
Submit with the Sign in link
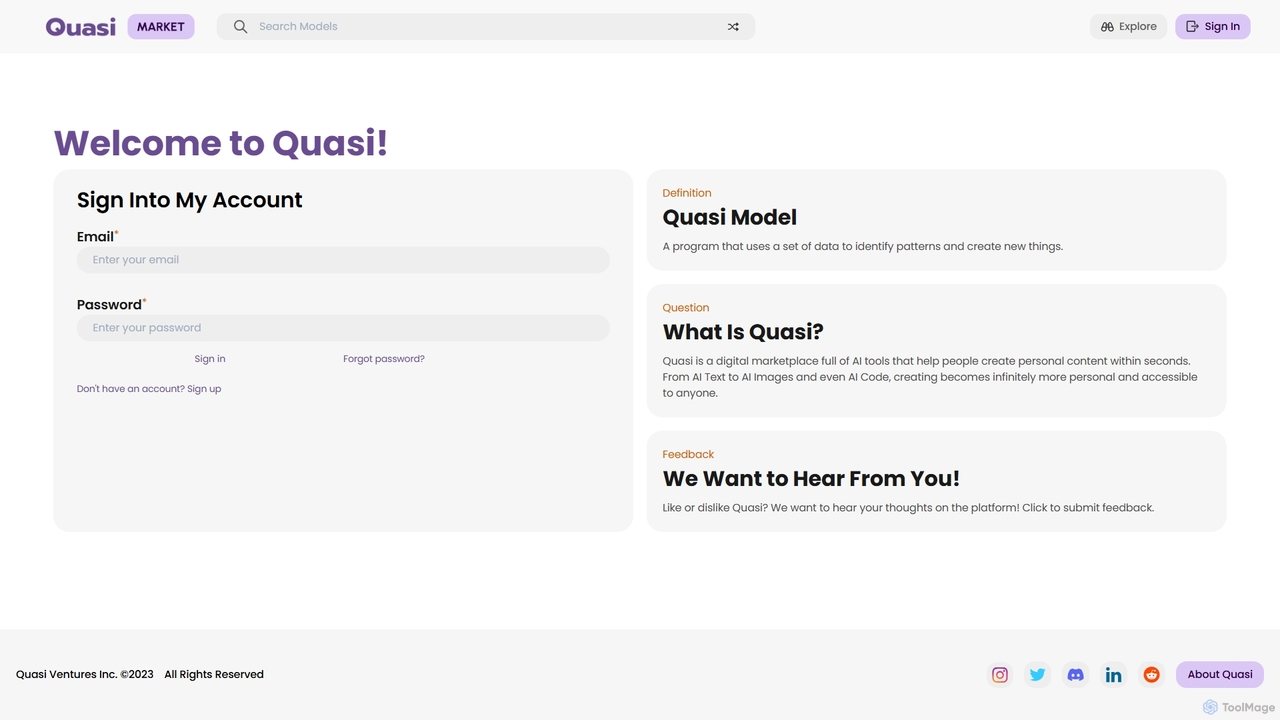[x=210, y=359]
